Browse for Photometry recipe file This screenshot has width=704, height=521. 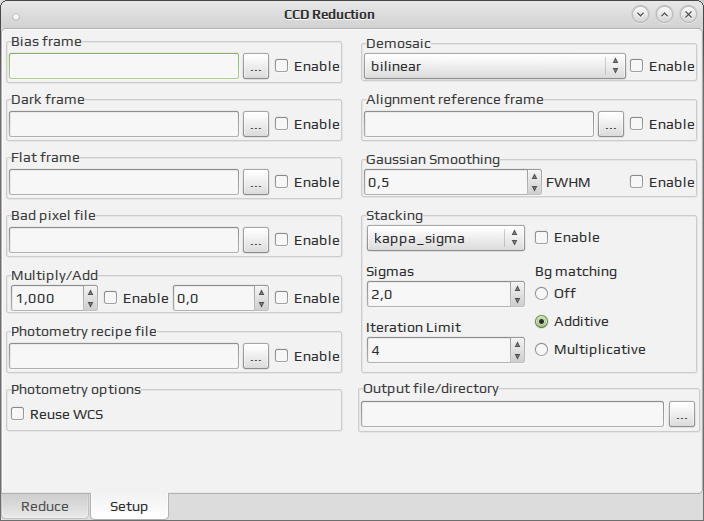256,356
